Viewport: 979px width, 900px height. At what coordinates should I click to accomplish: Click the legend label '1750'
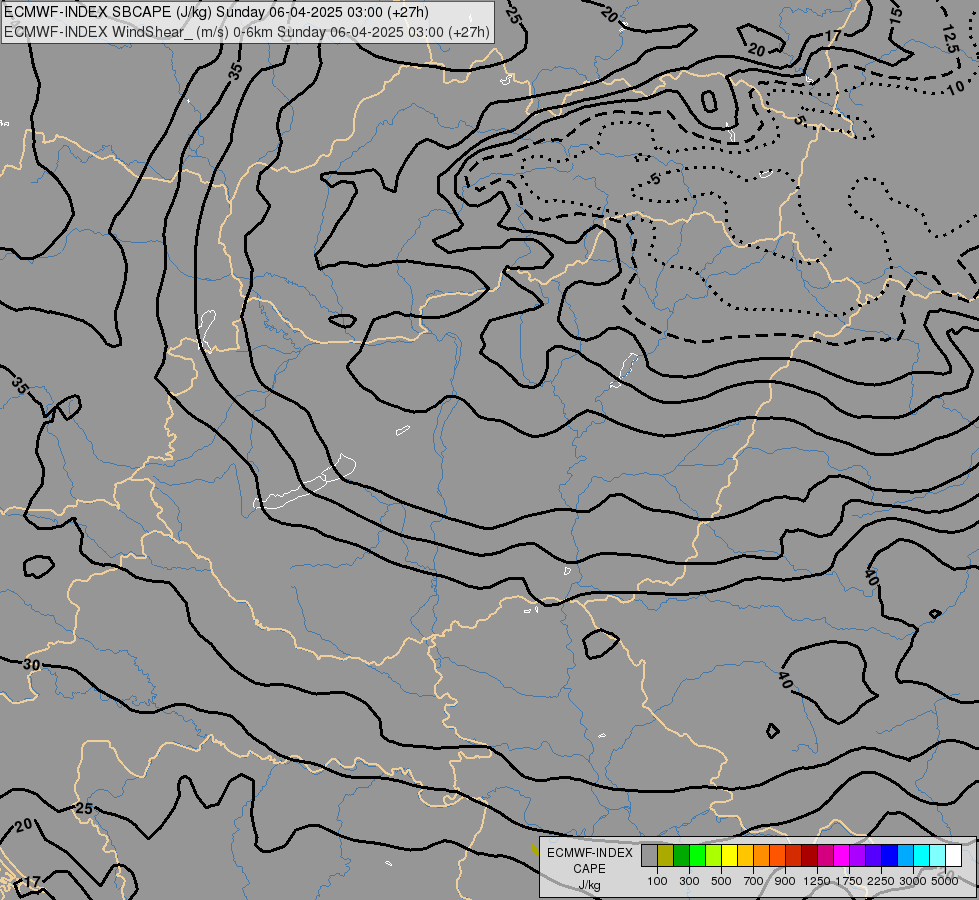849,881
